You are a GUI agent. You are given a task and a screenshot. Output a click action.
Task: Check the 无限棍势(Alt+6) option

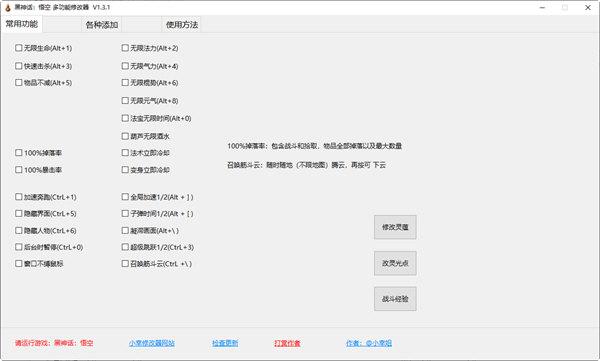[125, 82]
